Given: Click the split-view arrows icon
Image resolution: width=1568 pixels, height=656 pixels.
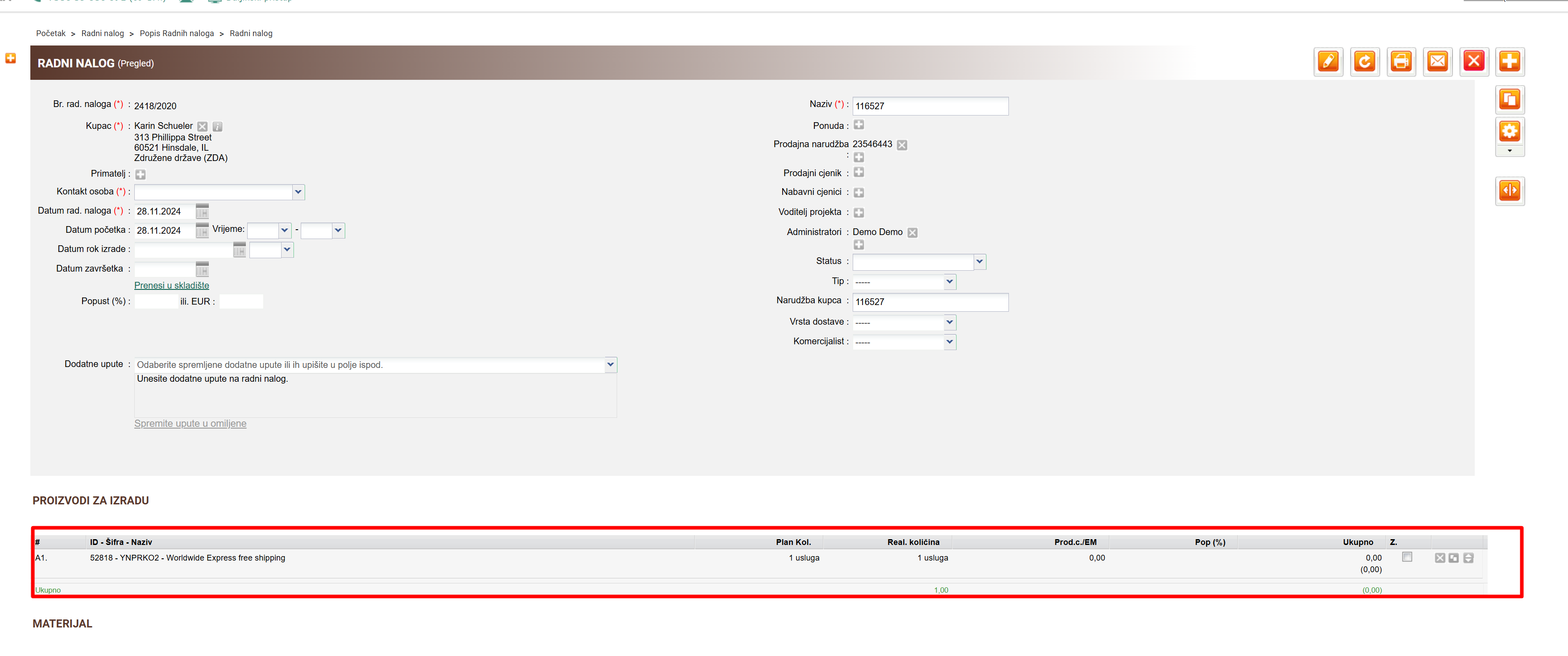Looking at the screenshot, I should coord(1509,191).
